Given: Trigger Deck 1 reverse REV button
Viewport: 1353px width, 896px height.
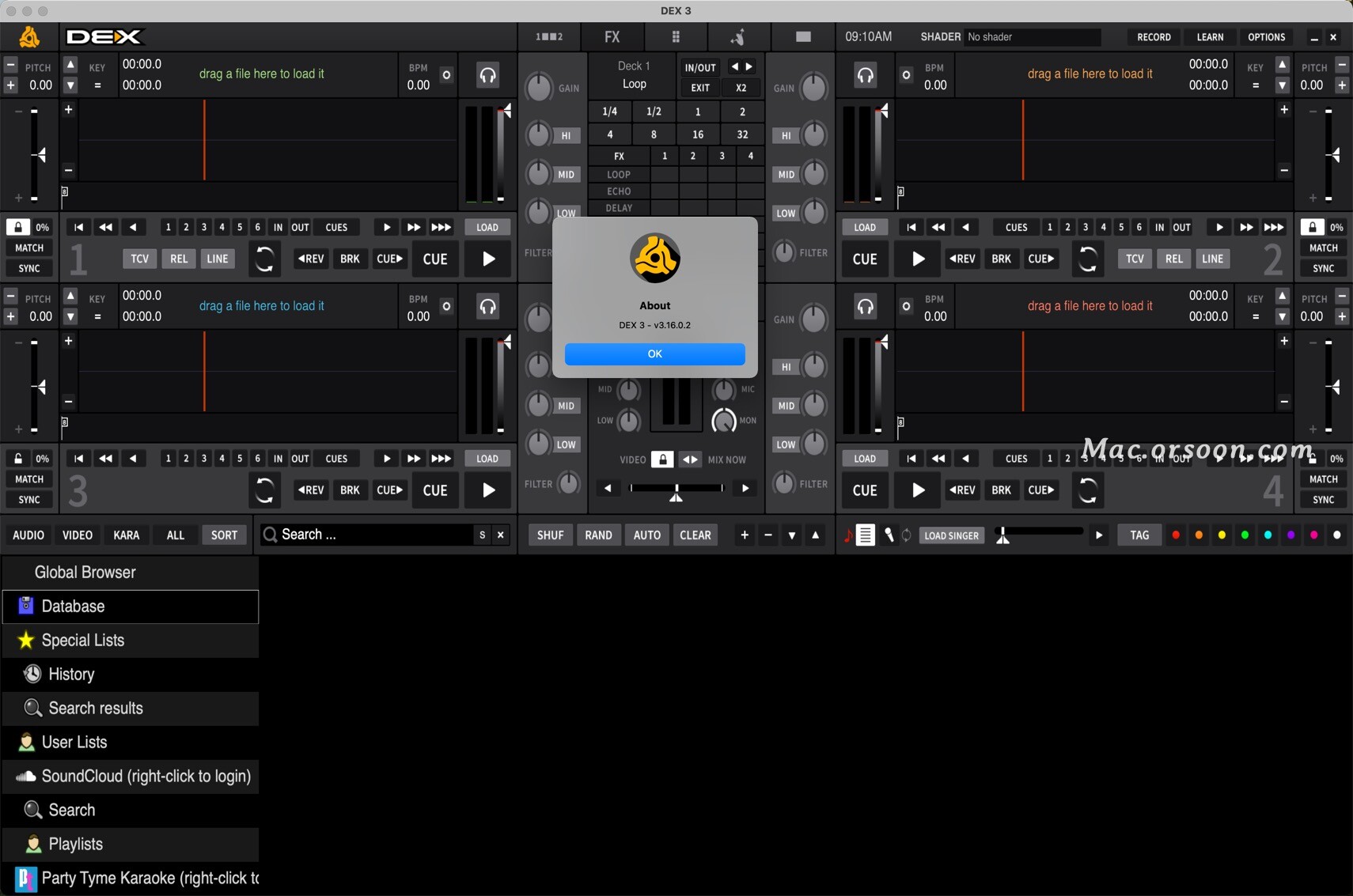Looking at the screenshot, I should click(x=311, y=259).
